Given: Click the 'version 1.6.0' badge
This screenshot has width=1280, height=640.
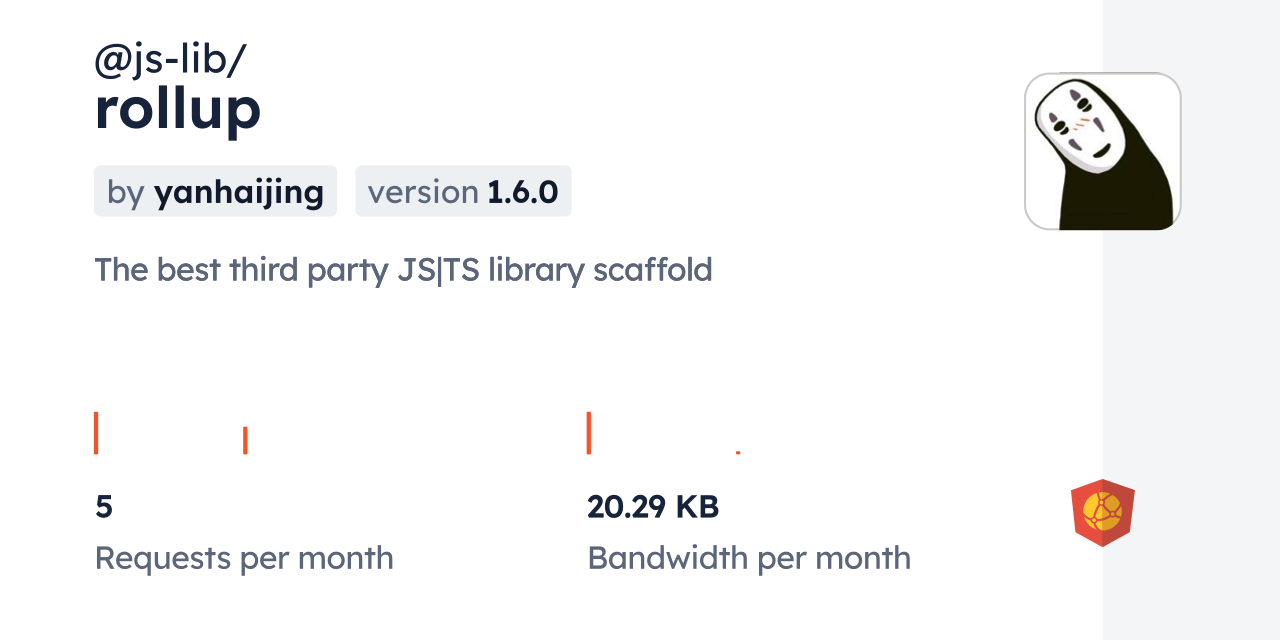Looking at the screenshot, I should tap(463, 191).
